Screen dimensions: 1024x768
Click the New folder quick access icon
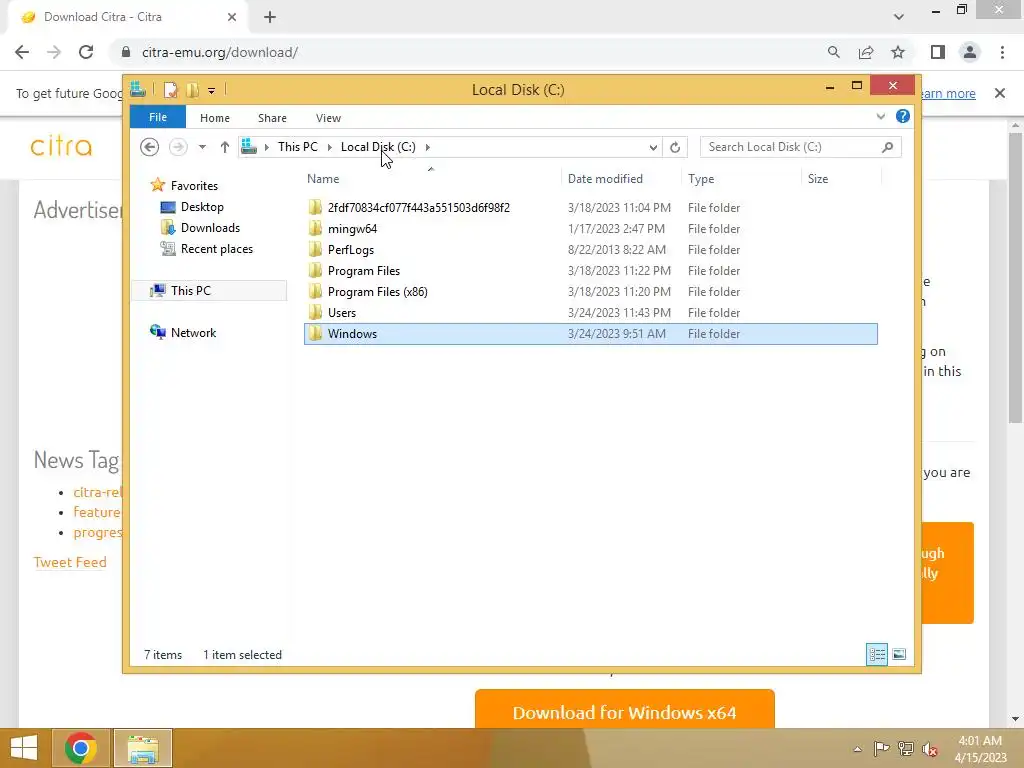click(x=192, y=89)
